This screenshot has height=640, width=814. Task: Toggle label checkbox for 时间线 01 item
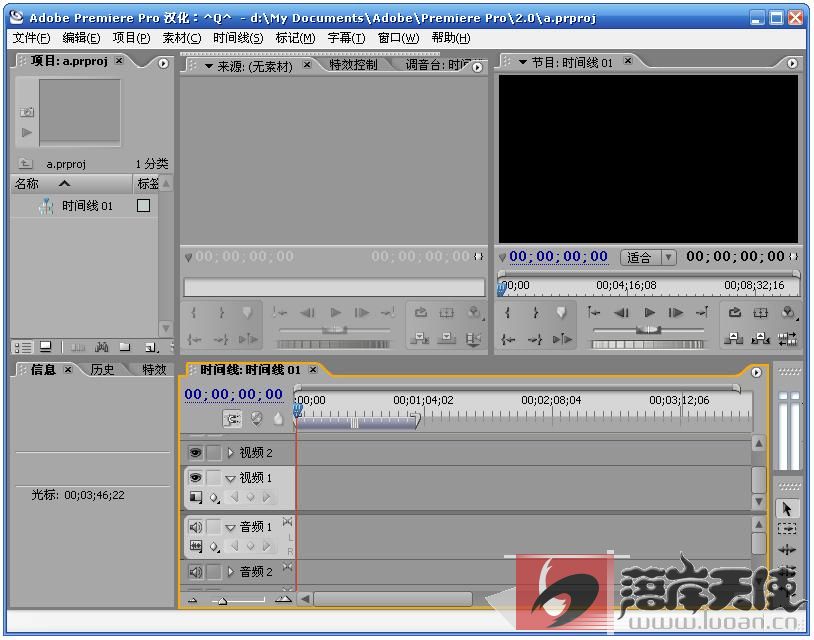tap(144, 206)
